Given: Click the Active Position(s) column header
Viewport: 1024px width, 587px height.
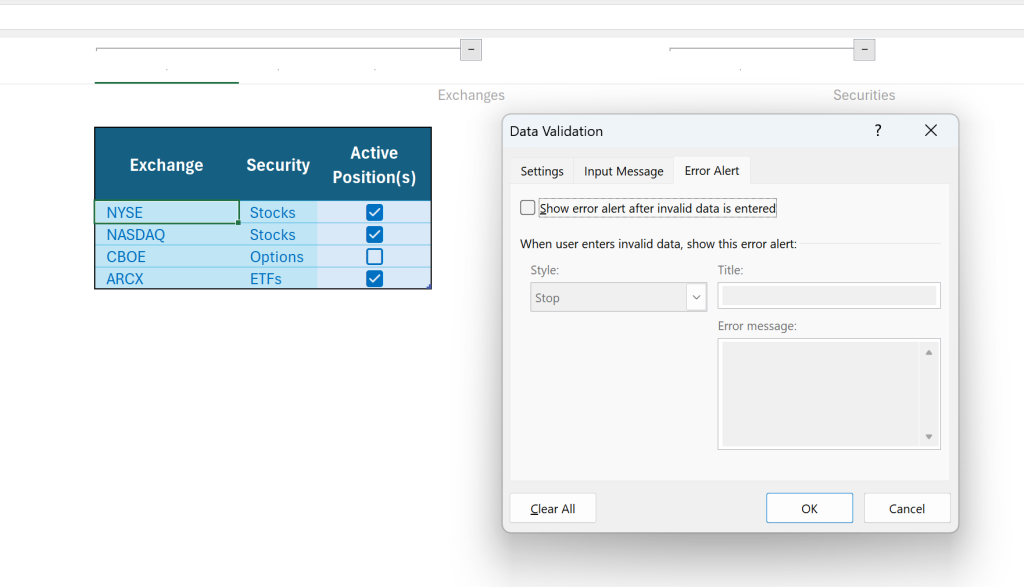Looking at the screenshot, I should pos(374,165).
